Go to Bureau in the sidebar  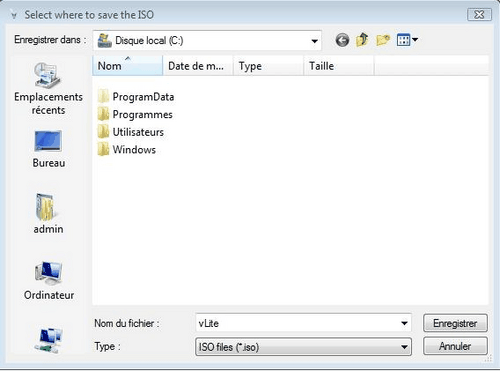[48, 149]
